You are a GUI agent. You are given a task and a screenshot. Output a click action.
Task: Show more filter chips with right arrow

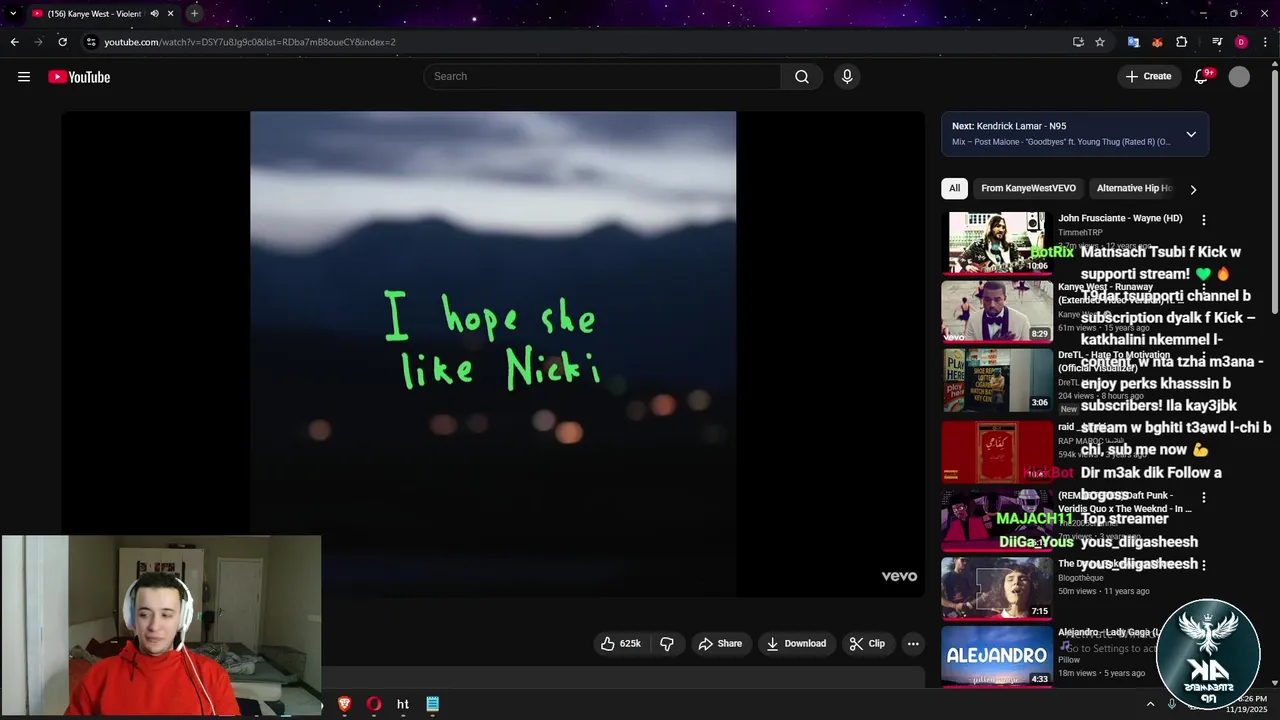(1193, 189)
